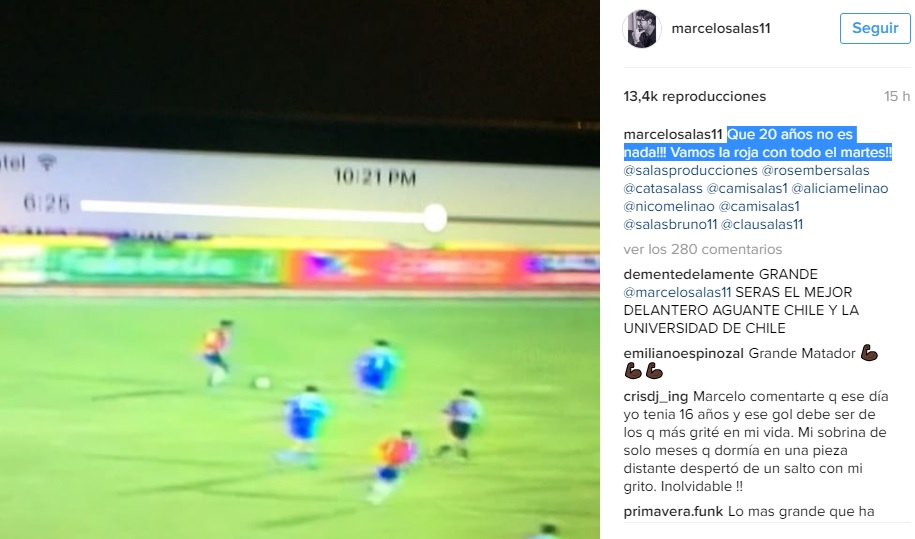Click the video scrubber slider knob
The image size is (915, 539).
point(435,218)
